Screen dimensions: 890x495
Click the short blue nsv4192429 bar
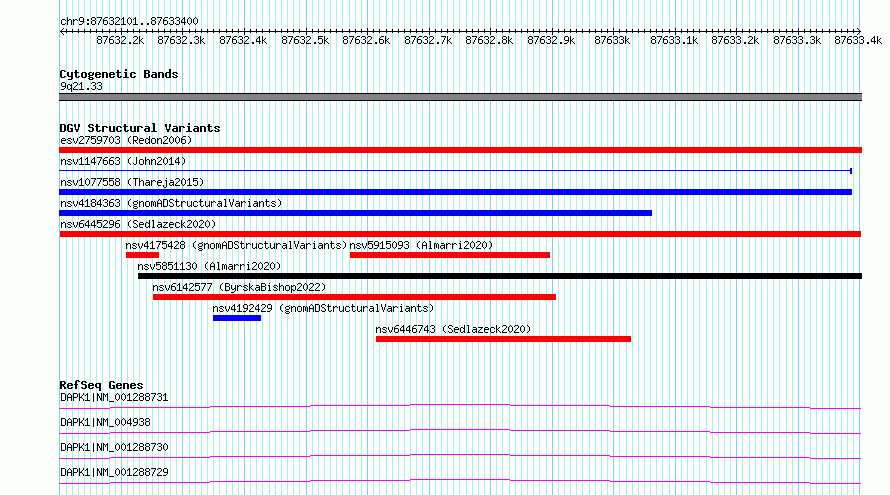(237, 318)
